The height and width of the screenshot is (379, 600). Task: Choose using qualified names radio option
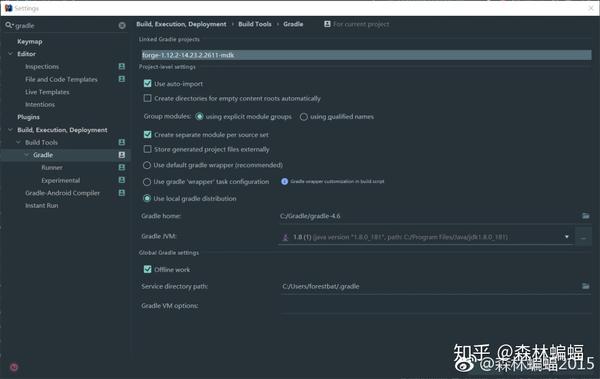coord(303,117)
